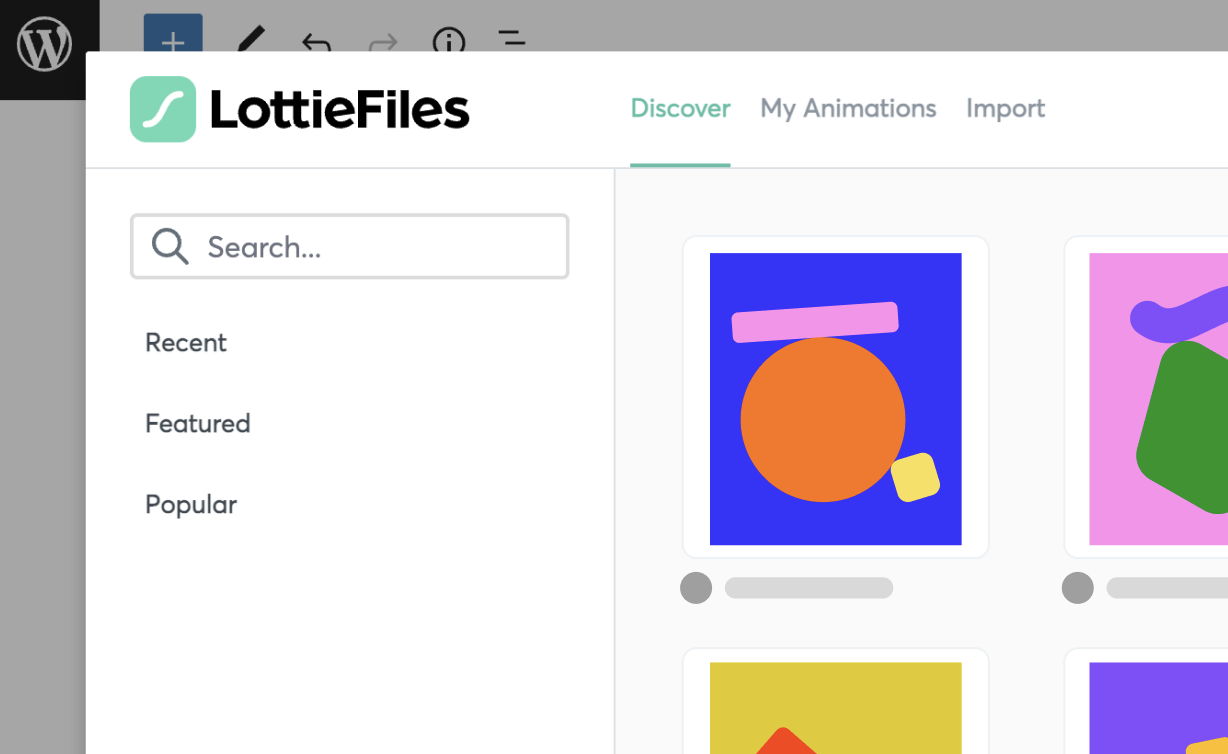Image resolution: width=1228 pixels, height=754 pixels.
Task: Select the blue animation with orange circle
Action: (835, 398)
